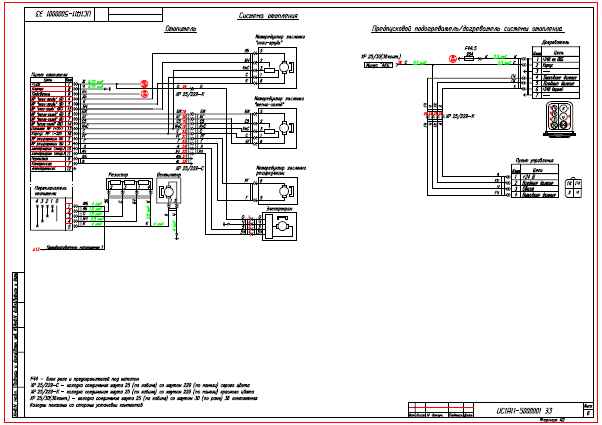Viewport: 602px width, 425px height.
Task: Select row 6 of the Догреватель pin table
Action: (556, 89)
